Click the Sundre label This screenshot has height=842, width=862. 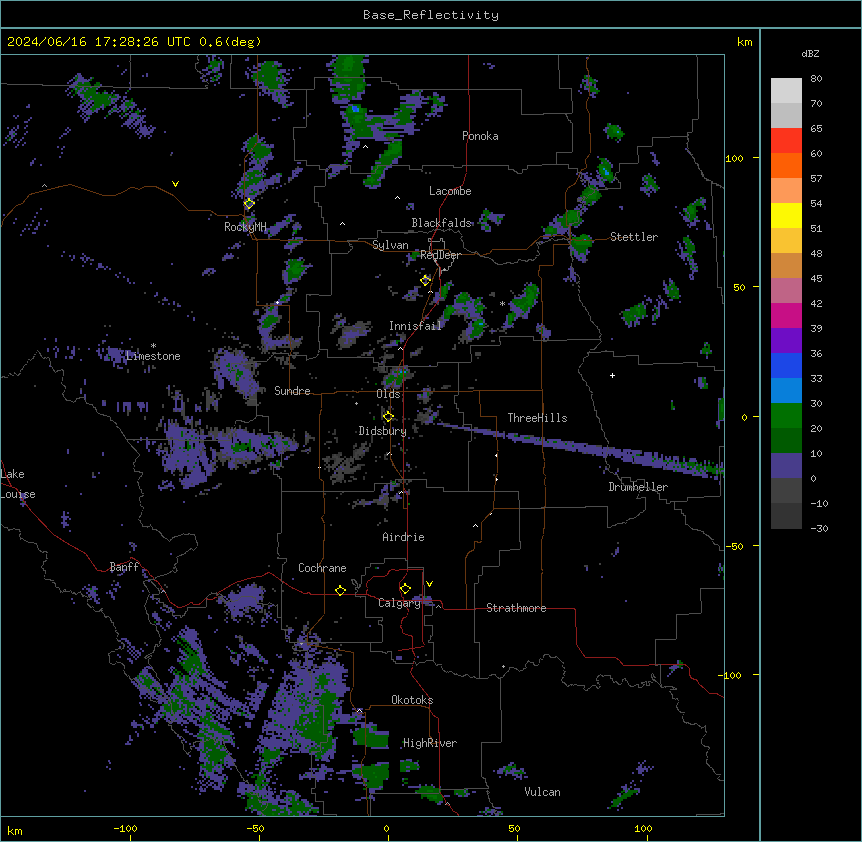[292, 391]
